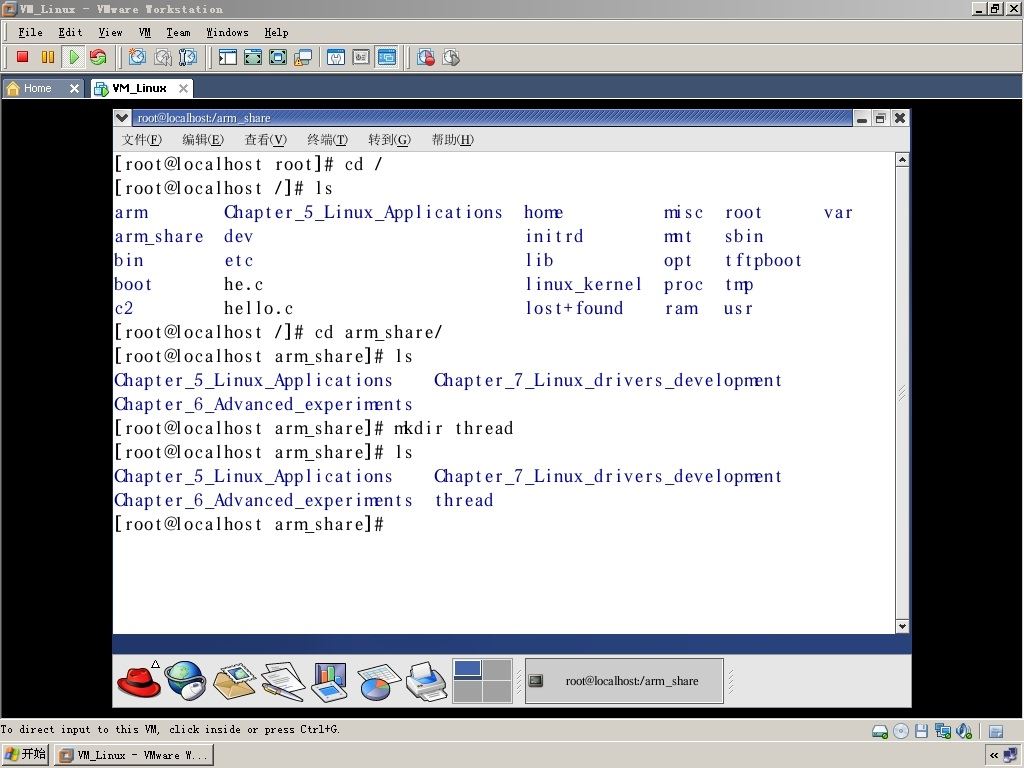
Task: Click the VM_Linux - VMware taskbar button
Action: (x=134, y=756)
